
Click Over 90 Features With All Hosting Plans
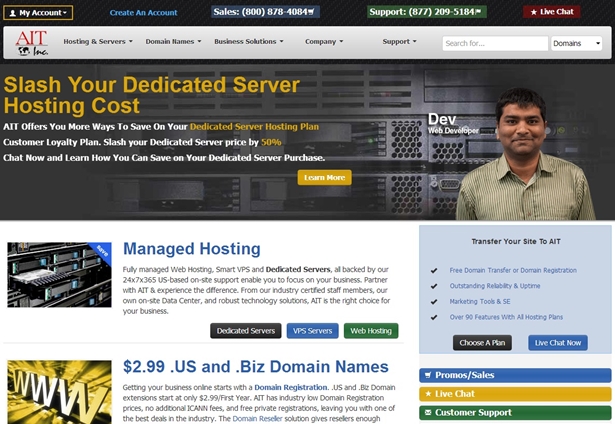[506, 317]
